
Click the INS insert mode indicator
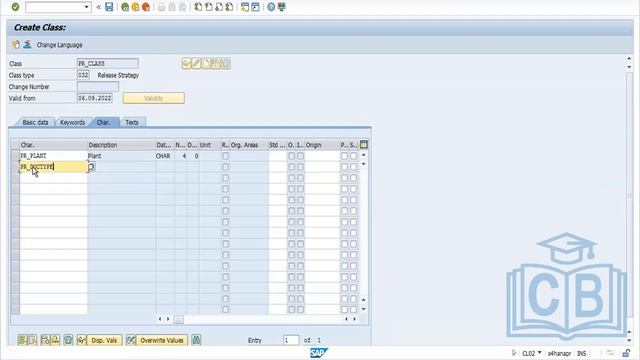582,353
